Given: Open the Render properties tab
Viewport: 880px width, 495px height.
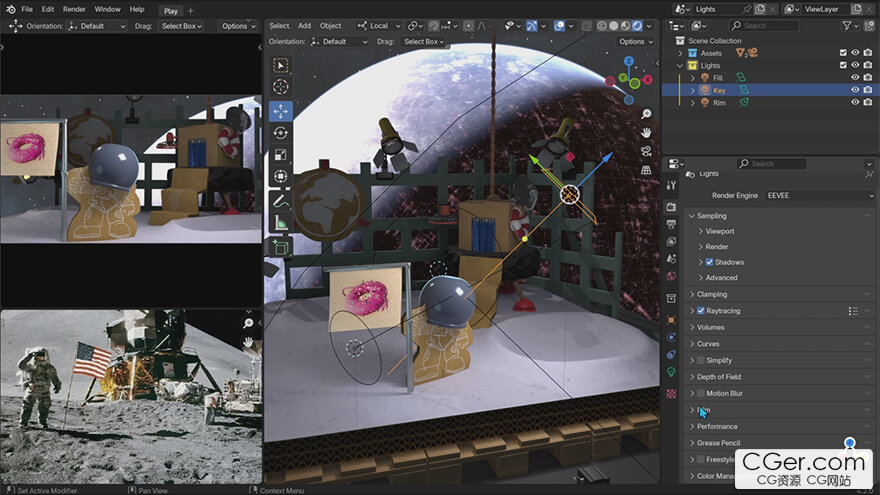Looking at the screenshot, I should coord(671,207).
